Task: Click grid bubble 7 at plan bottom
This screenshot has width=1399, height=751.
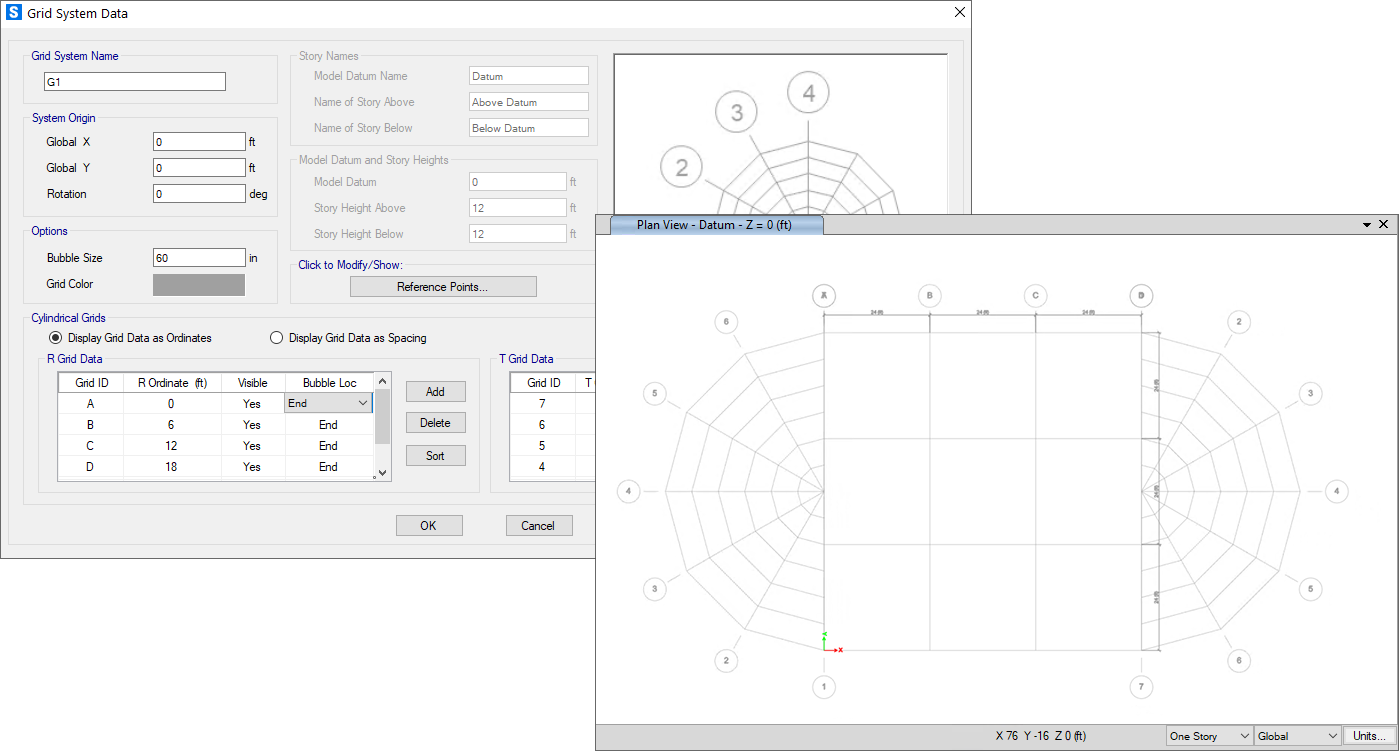Action: (x=1141, y=687)
